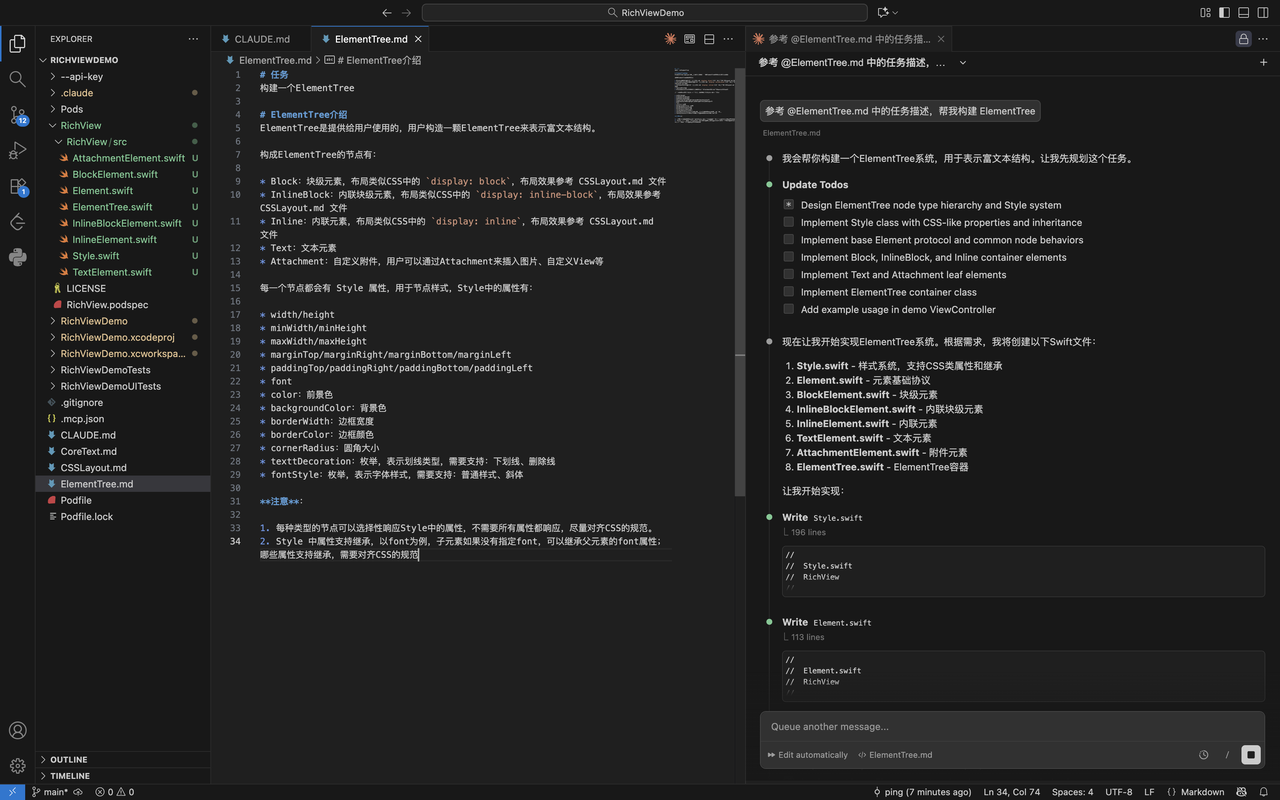Select the ElementTree.md editor tab
This screenshot has width=1280, height=800.
point(371,39)
